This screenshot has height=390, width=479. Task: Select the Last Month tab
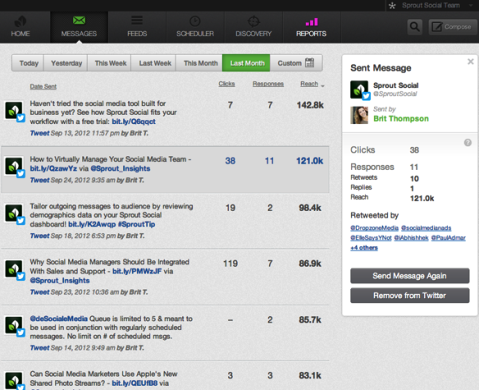pyautogui.click(x=247, y=63)
